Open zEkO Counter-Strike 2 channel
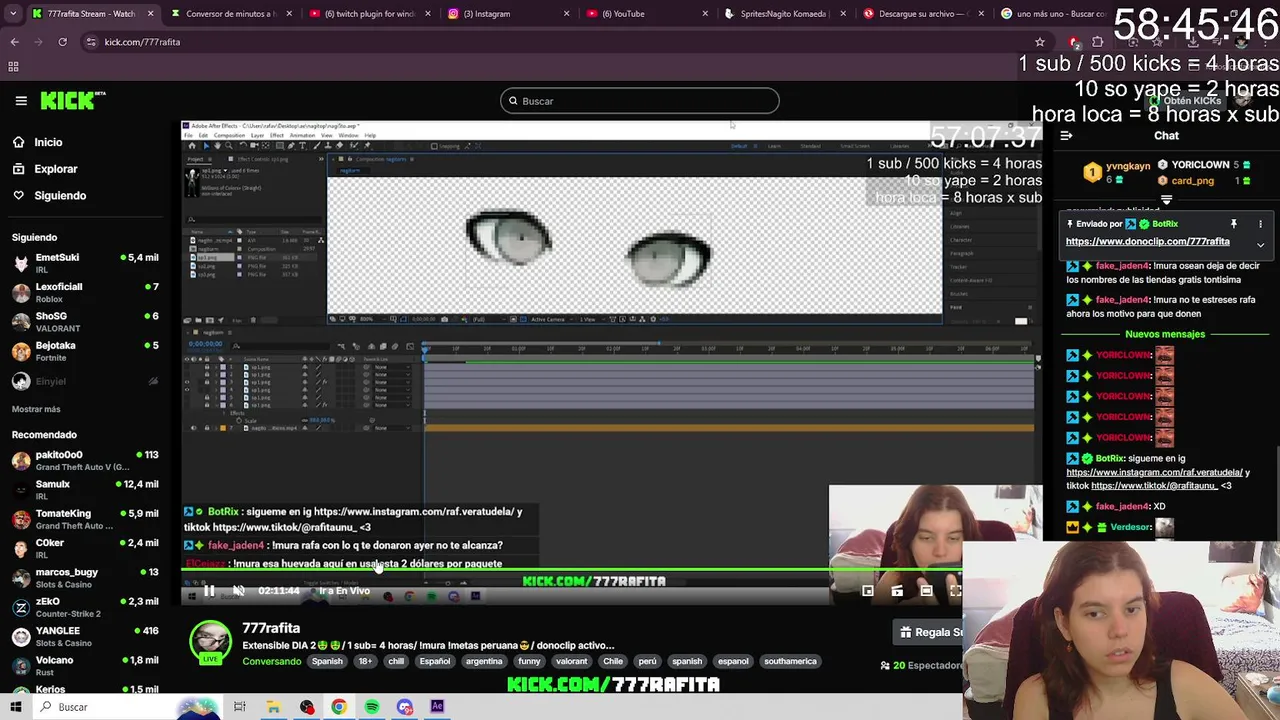This screenshot has width=1280, height=720. (x=85, y=607)
